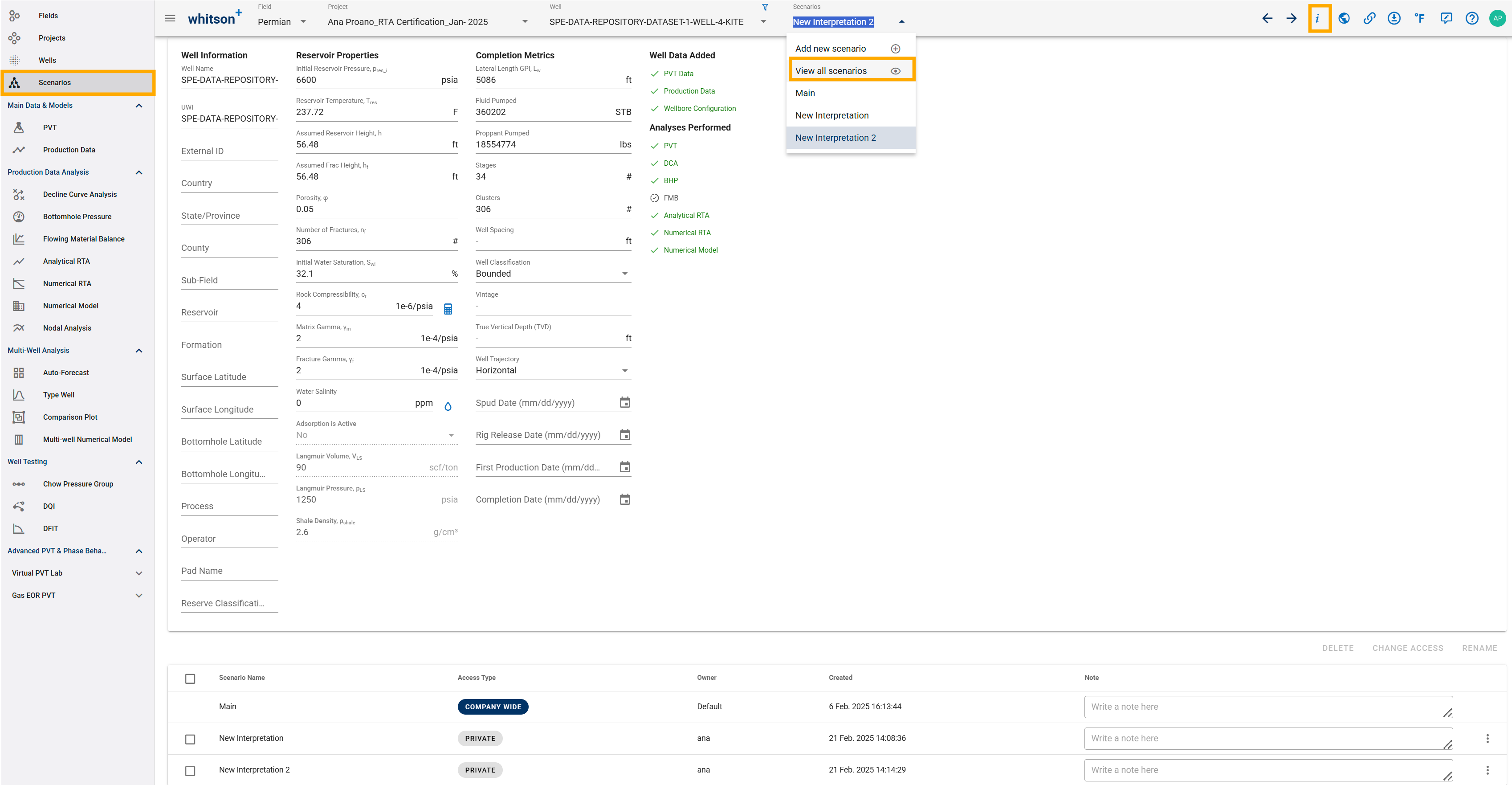Screen dimensions: 1512x785
Task: Open Scenarios in sidebar
Action: [77, 83]
